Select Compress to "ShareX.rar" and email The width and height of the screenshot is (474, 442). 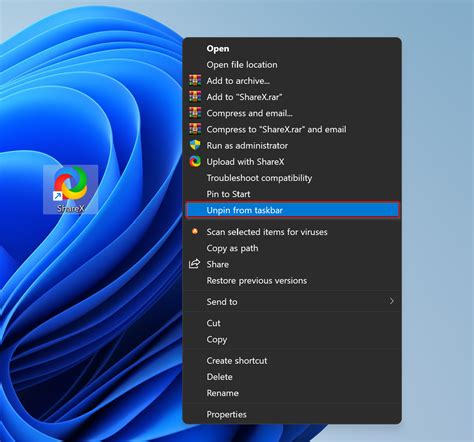tap(292, 129)
